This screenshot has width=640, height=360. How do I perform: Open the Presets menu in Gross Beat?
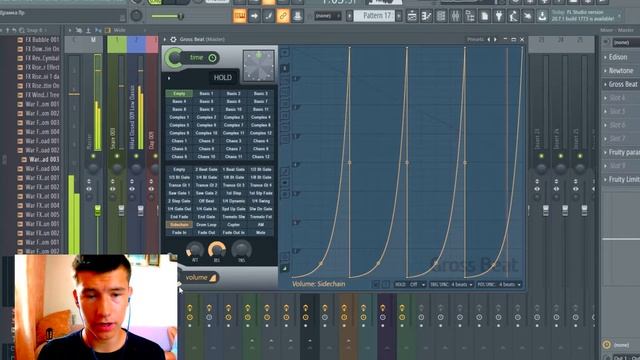click(475, 39)
